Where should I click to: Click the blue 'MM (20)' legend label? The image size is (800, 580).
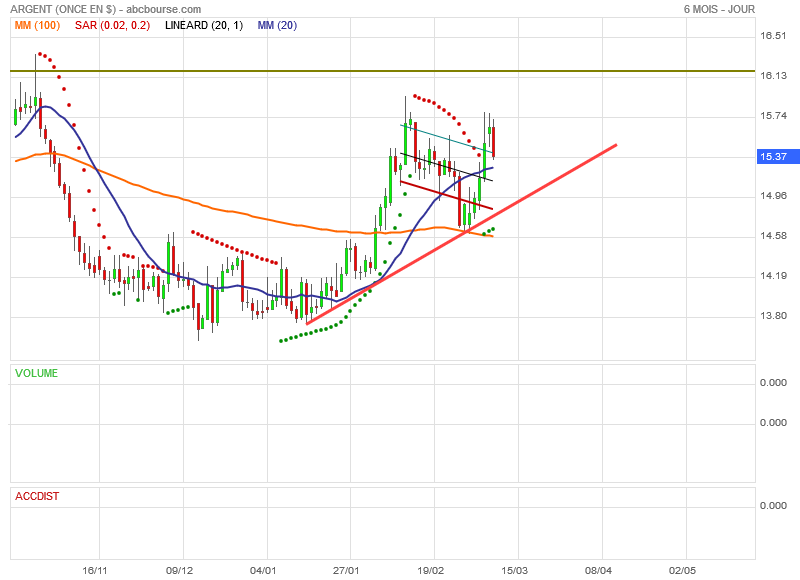coord(277,26)
